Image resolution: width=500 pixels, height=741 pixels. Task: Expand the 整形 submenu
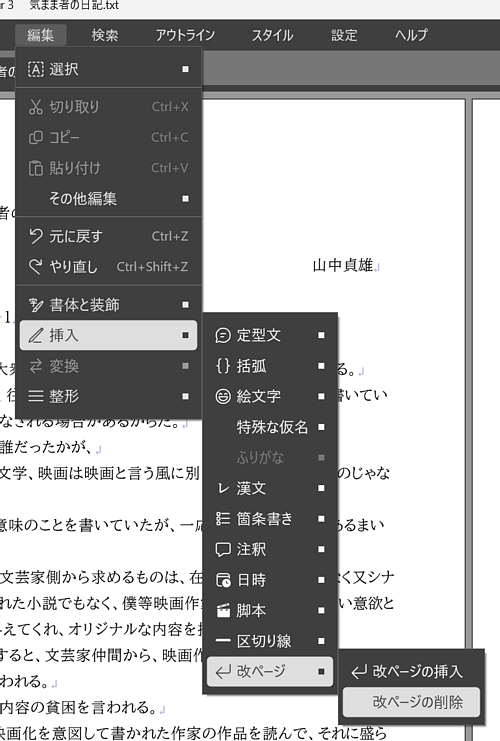click(186, 396)
